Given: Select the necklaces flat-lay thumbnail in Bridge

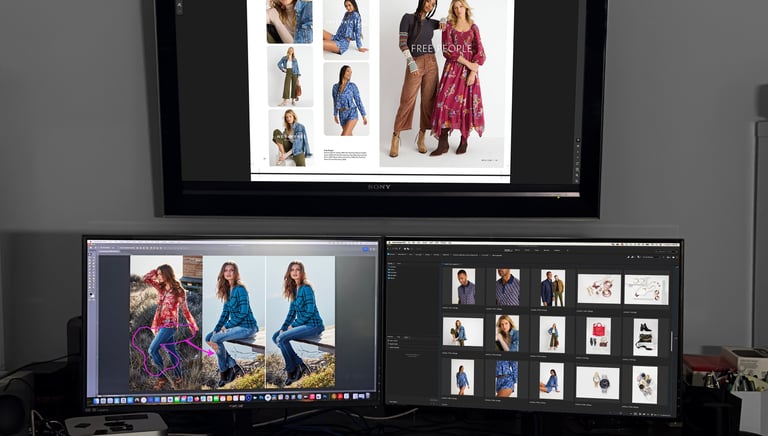Looking at the screenshot, I should coord(646,290).
